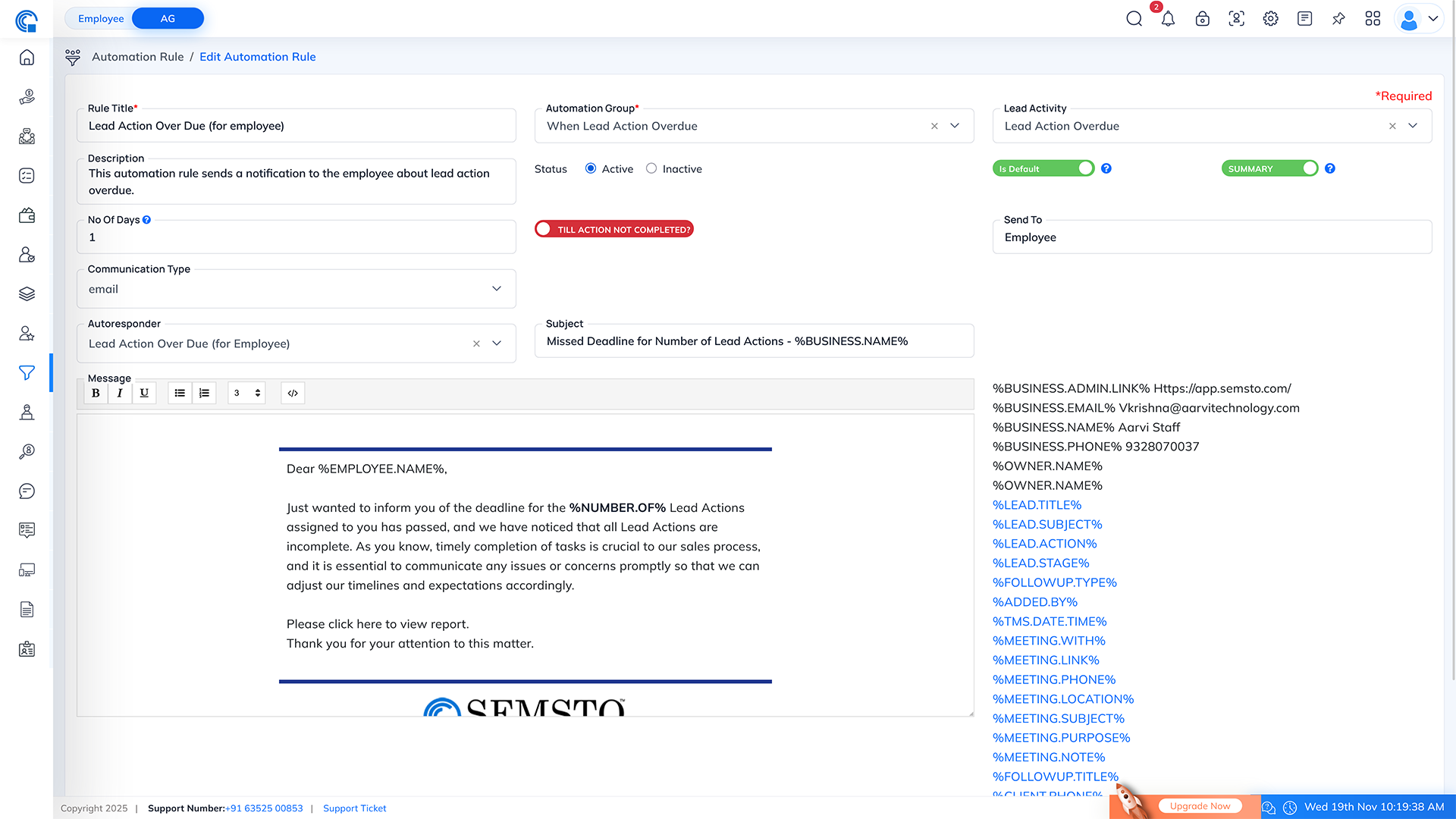Image resolution: width=1456 pixels, height=819 pixels.
Task: Expand the Autoresponder dropdown arrow
Action: pyautogui.click(x=497, y=344)
